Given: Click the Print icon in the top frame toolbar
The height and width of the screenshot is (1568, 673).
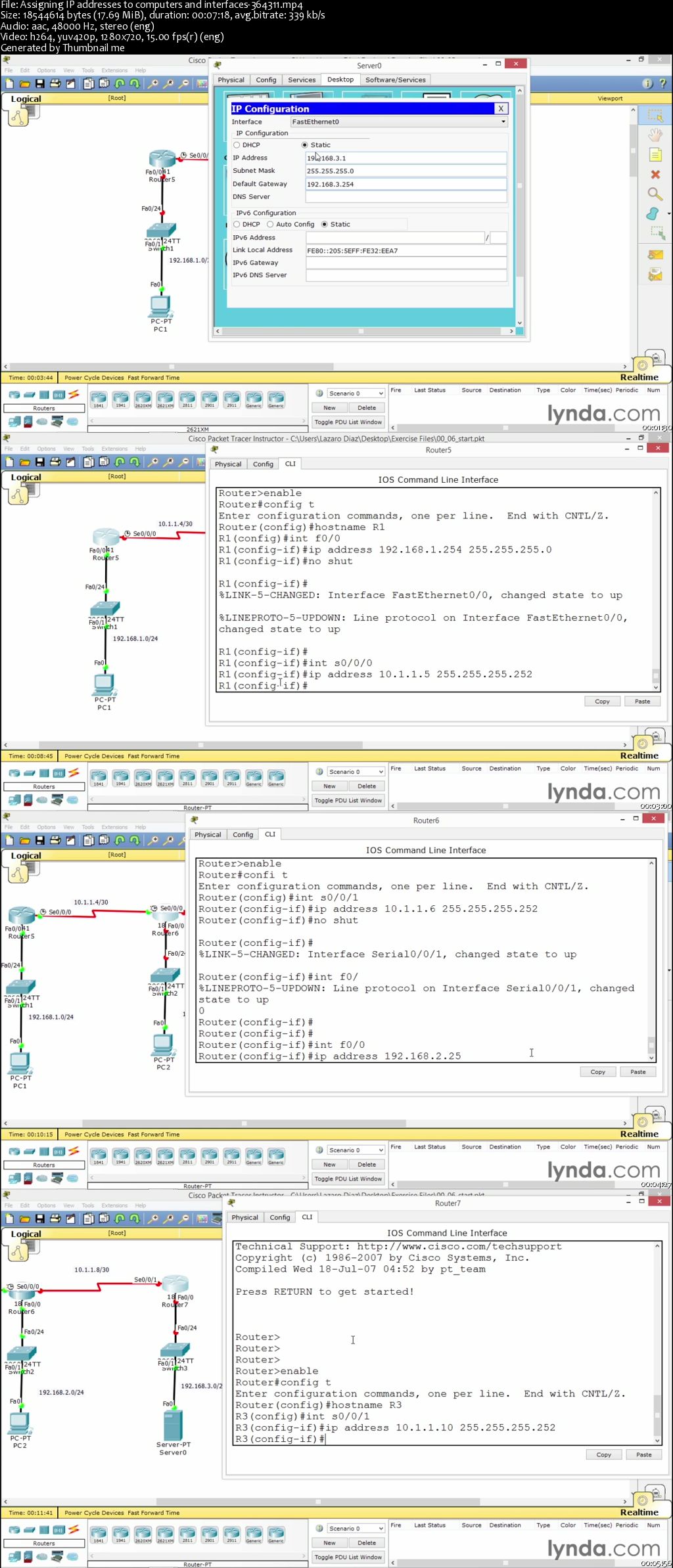Looking at the screenshot, I should [x=55, y=83].
